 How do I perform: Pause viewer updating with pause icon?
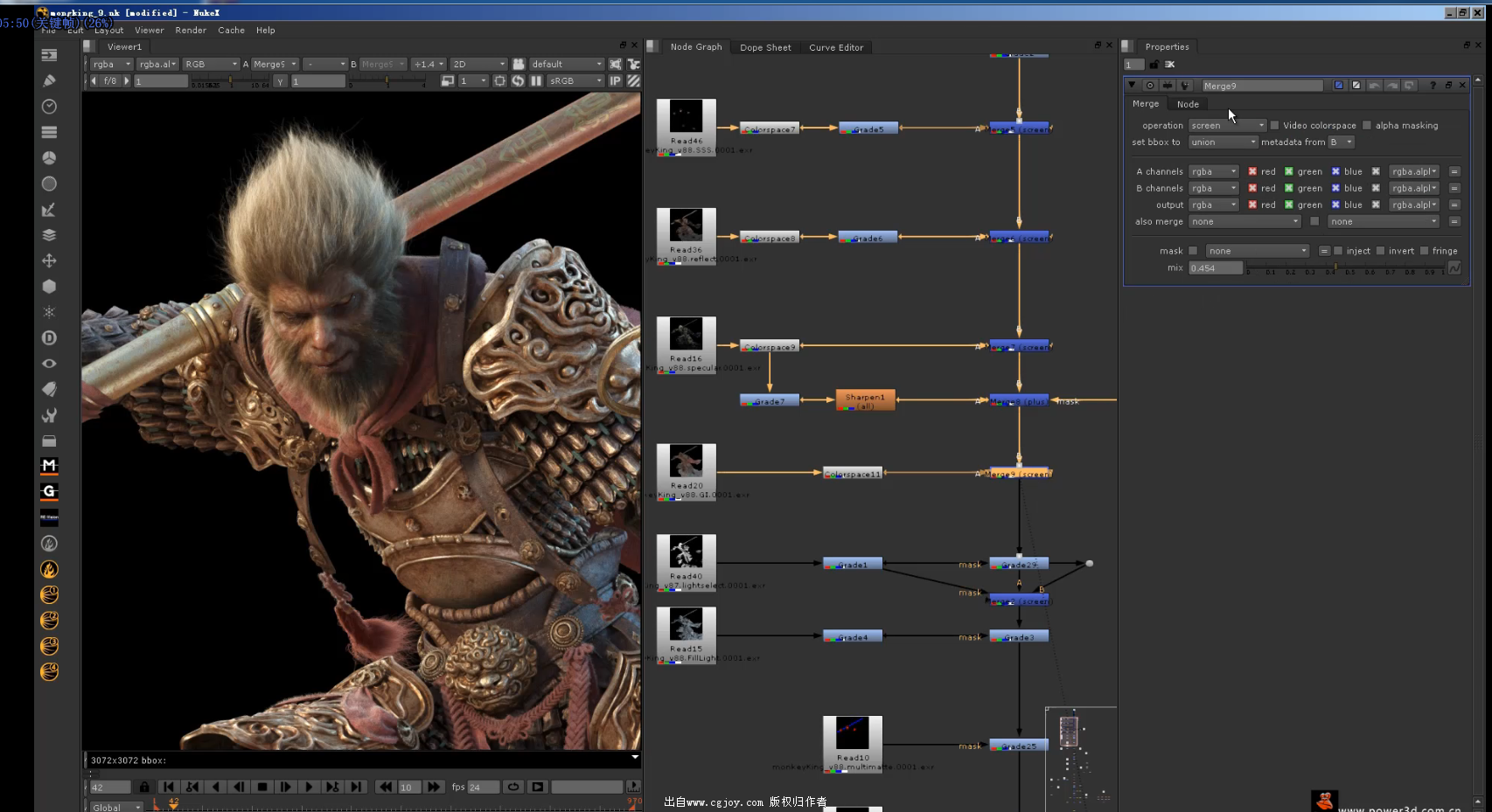[536, 80]
